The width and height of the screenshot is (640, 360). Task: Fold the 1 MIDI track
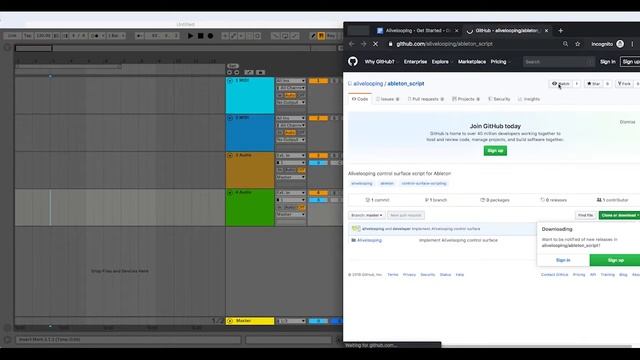(230, 81)
